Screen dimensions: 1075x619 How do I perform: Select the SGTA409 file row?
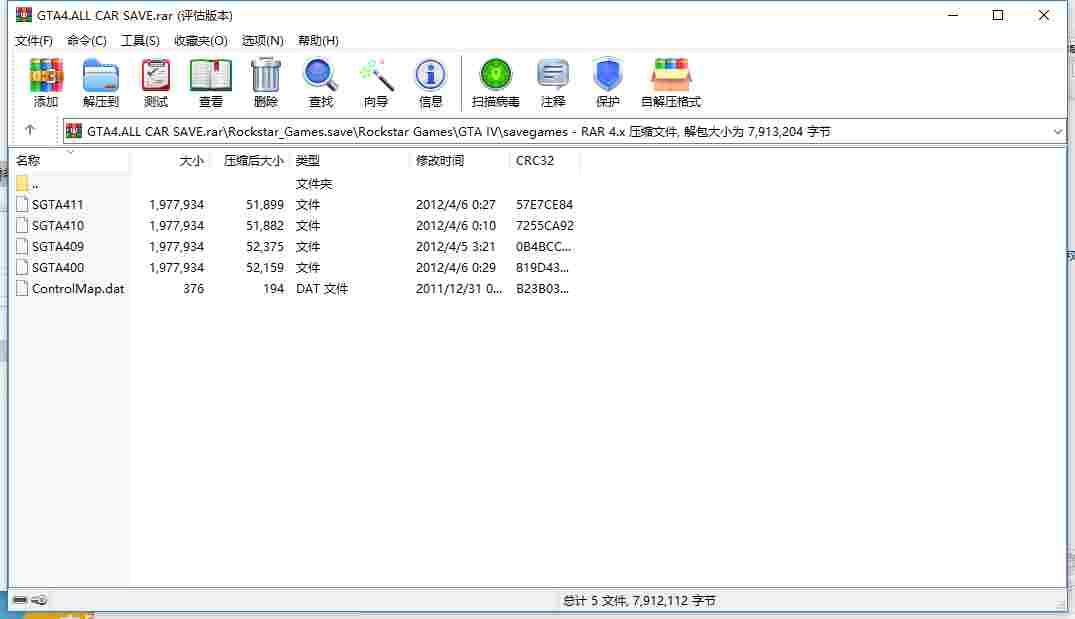pyautogui.click(x=295, y=246)
